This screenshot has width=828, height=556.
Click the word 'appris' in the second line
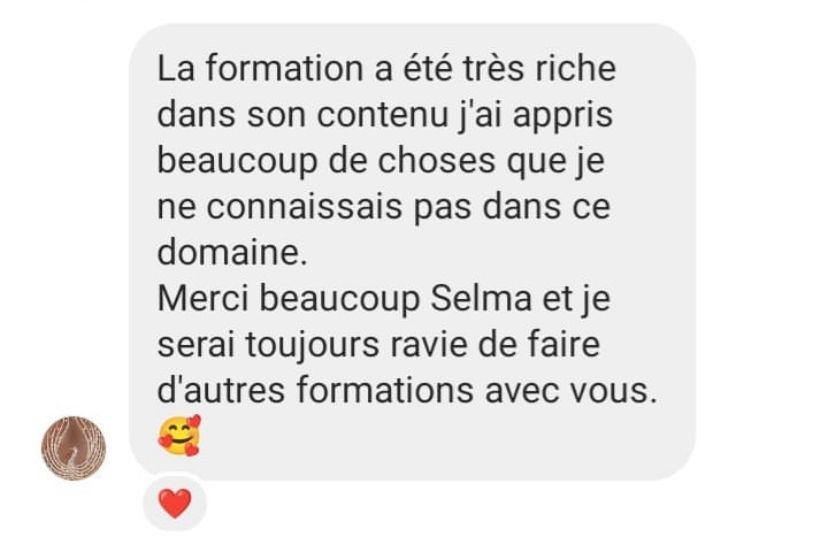(x=563, y=116)
